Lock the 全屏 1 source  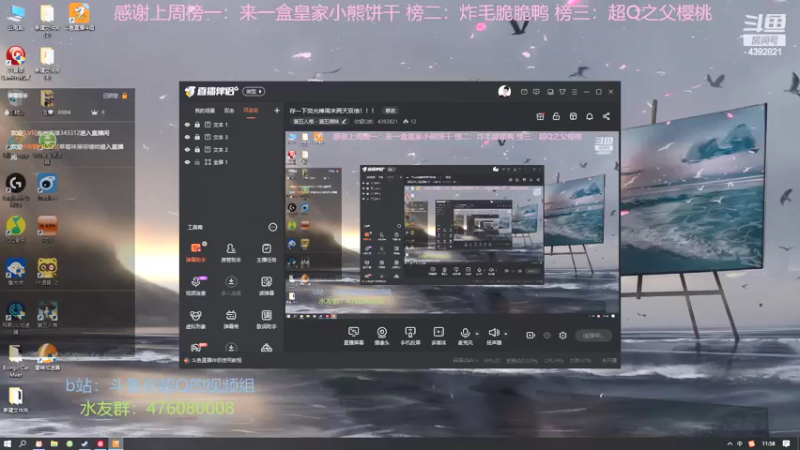[x=197, y=162]
